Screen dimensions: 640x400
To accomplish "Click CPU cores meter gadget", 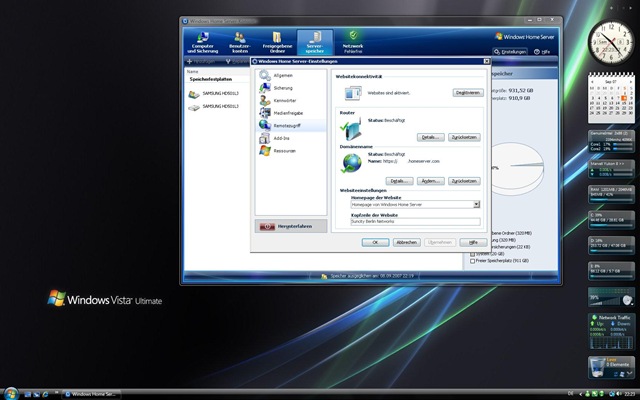I will click(x=611, y=142).
